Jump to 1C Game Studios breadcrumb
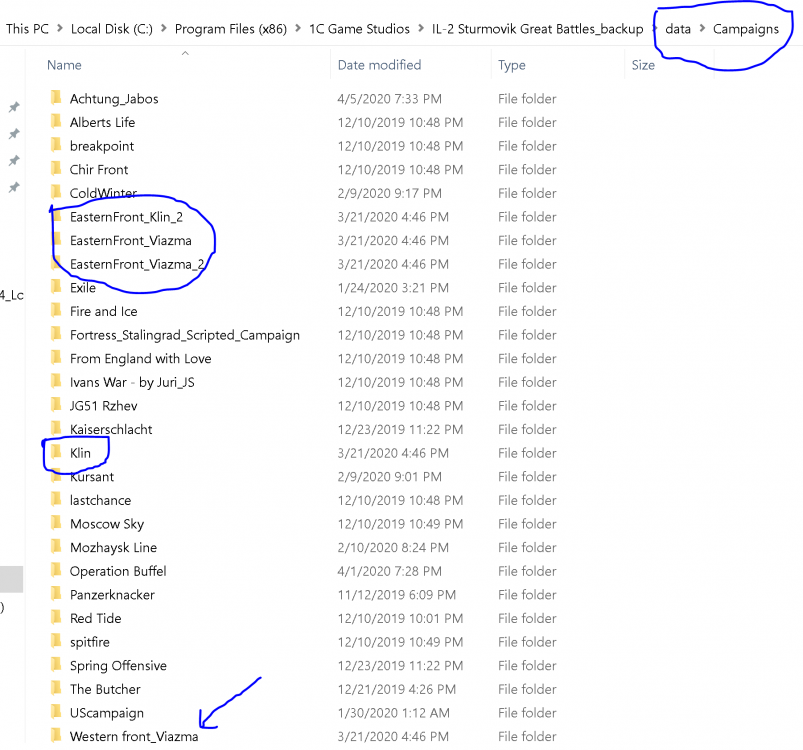This screenshot has height=750, width=803. click(x=360, y=29)
